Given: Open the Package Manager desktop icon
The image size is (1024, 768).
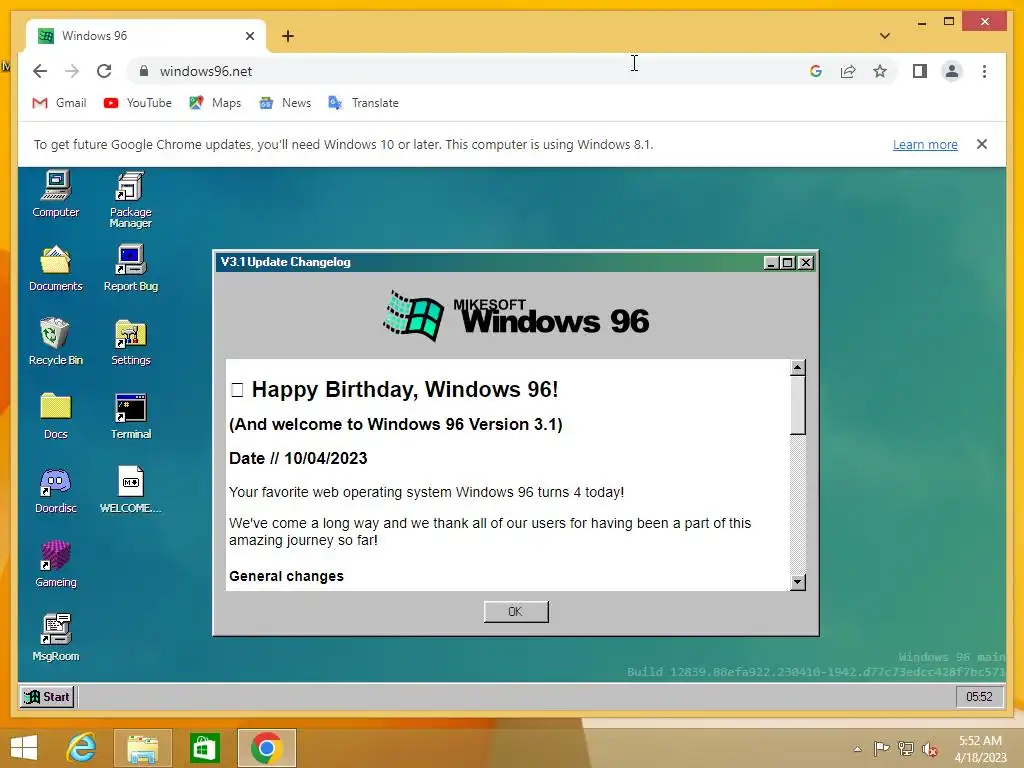Looking at the screenshot, I should 131,199.
